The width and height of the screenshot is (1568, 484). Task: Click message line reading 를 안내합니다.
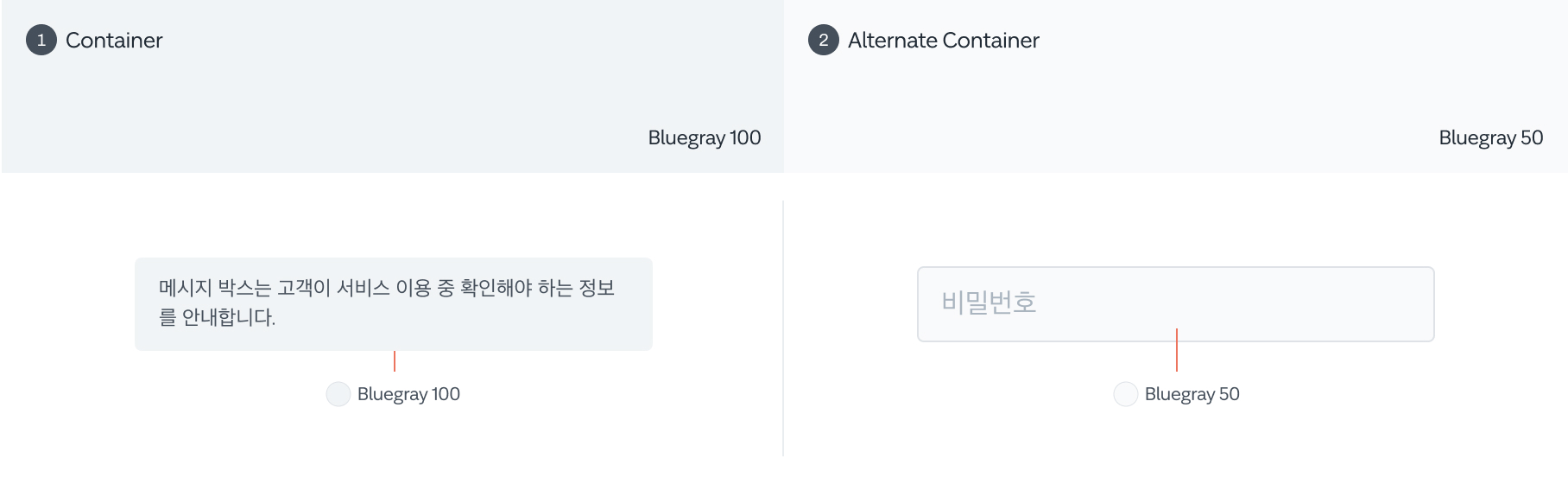click(x=217, y=317)
